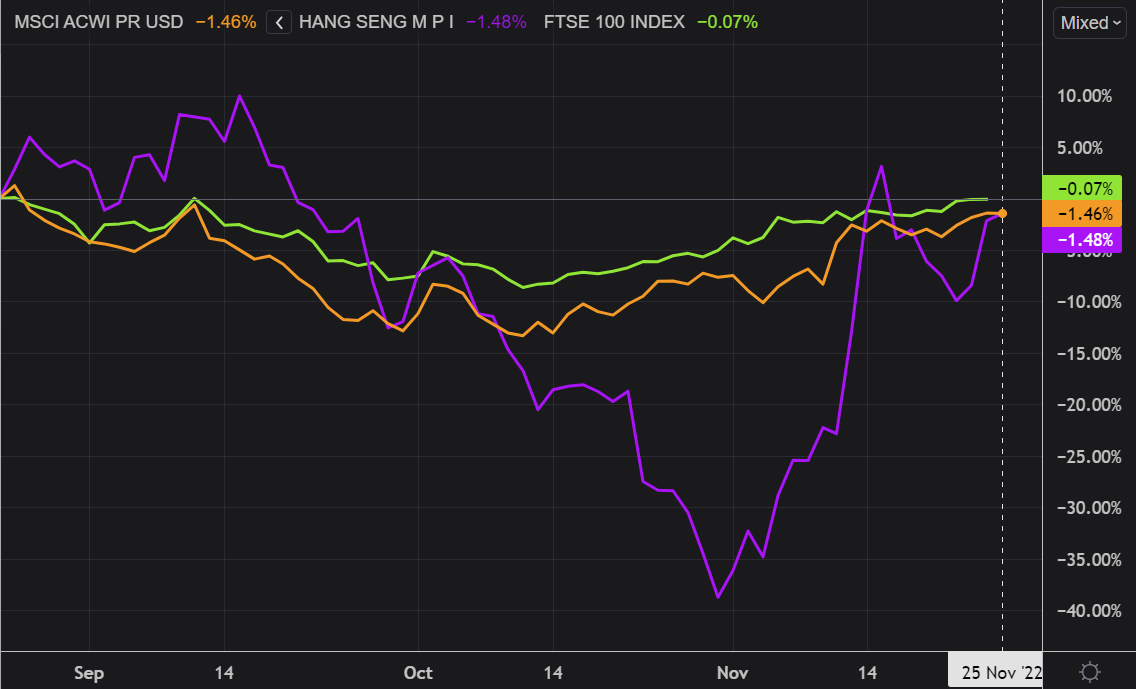This screenshot has height=689, width=1136.
Task: Click the Sep label on the time axis
Action: (x=89, y=673)
